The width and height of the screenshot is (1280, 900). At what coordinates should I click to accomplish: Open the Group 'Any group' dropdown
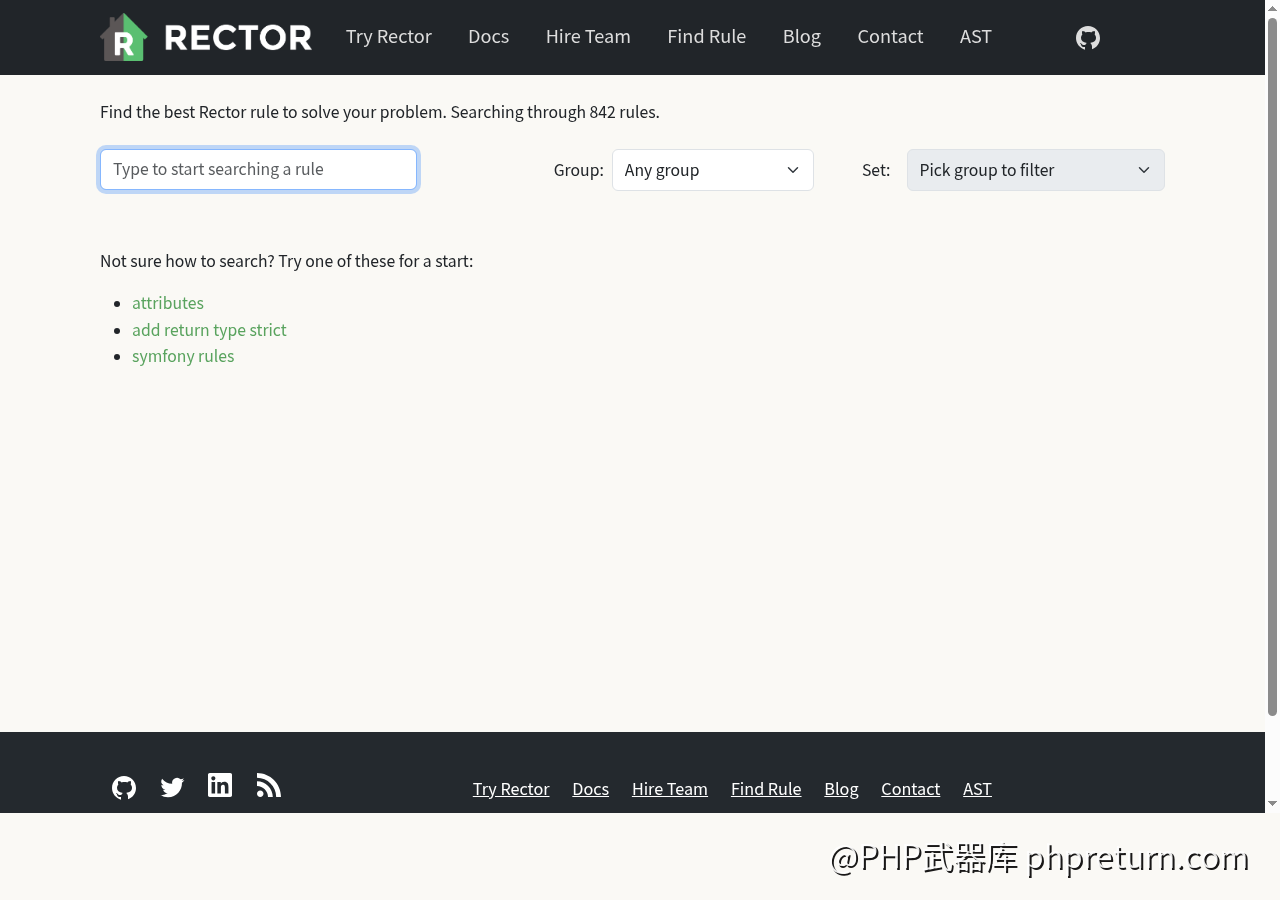click(713, 170)
